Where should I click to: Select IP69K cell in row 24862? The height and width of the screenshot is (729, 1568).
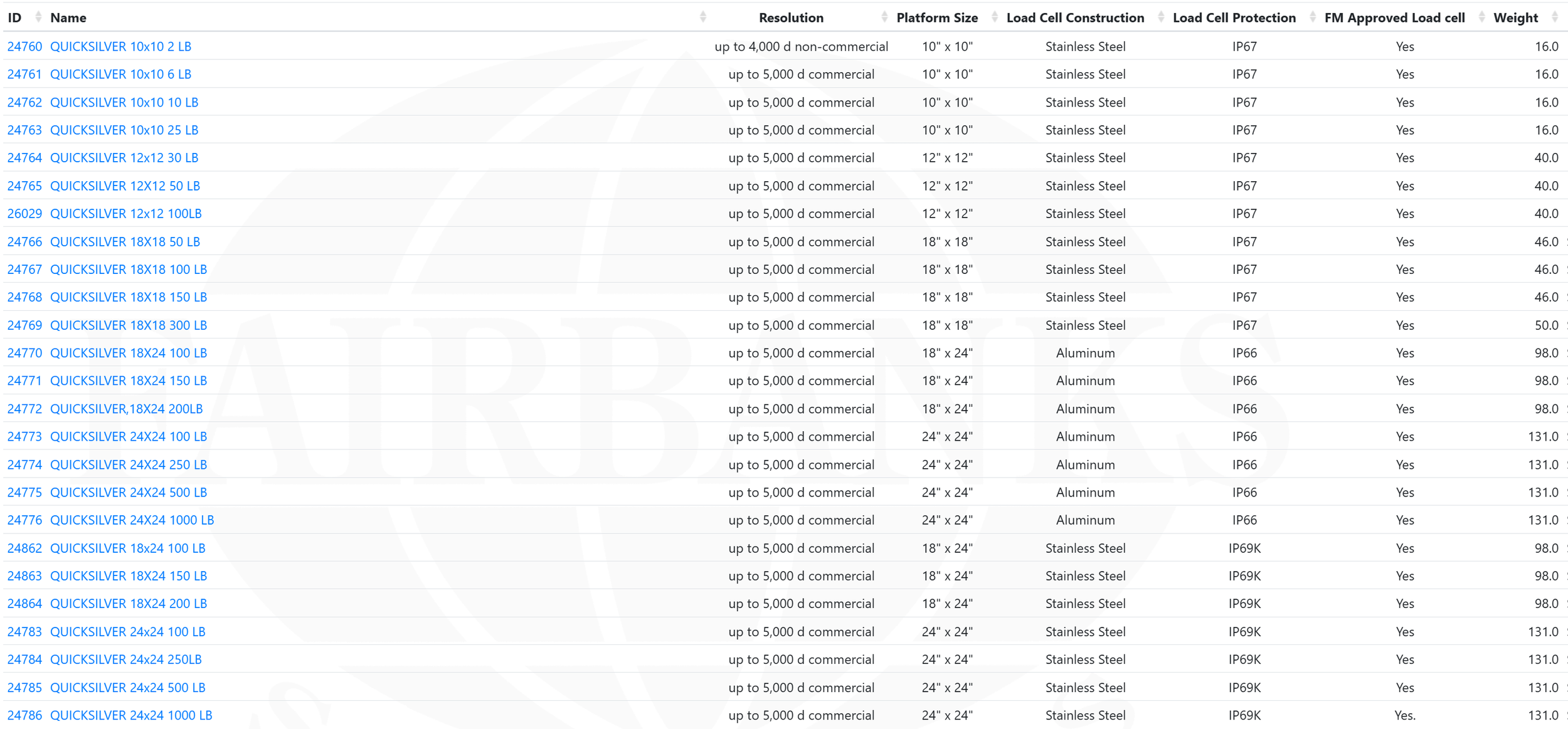(x=1244, y=548)
